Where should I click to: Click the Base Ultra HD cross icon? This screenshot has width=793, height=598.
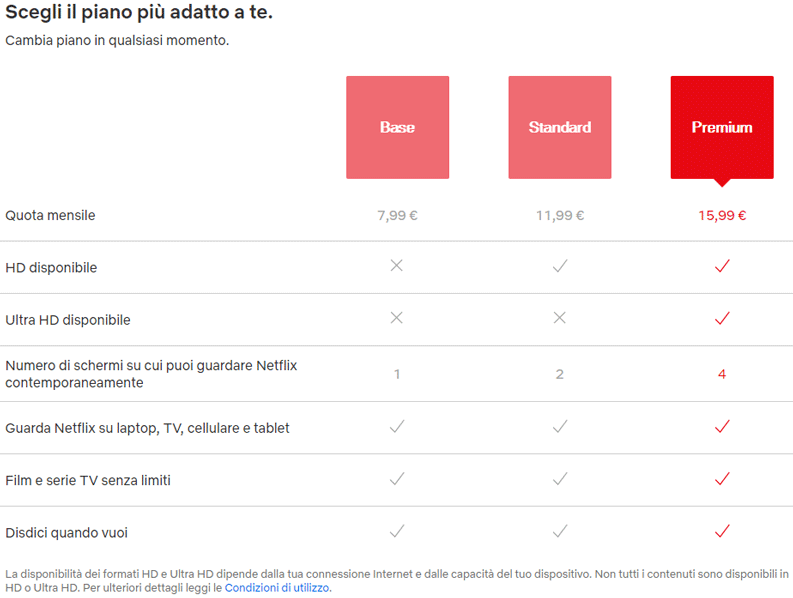coord(397,318)
